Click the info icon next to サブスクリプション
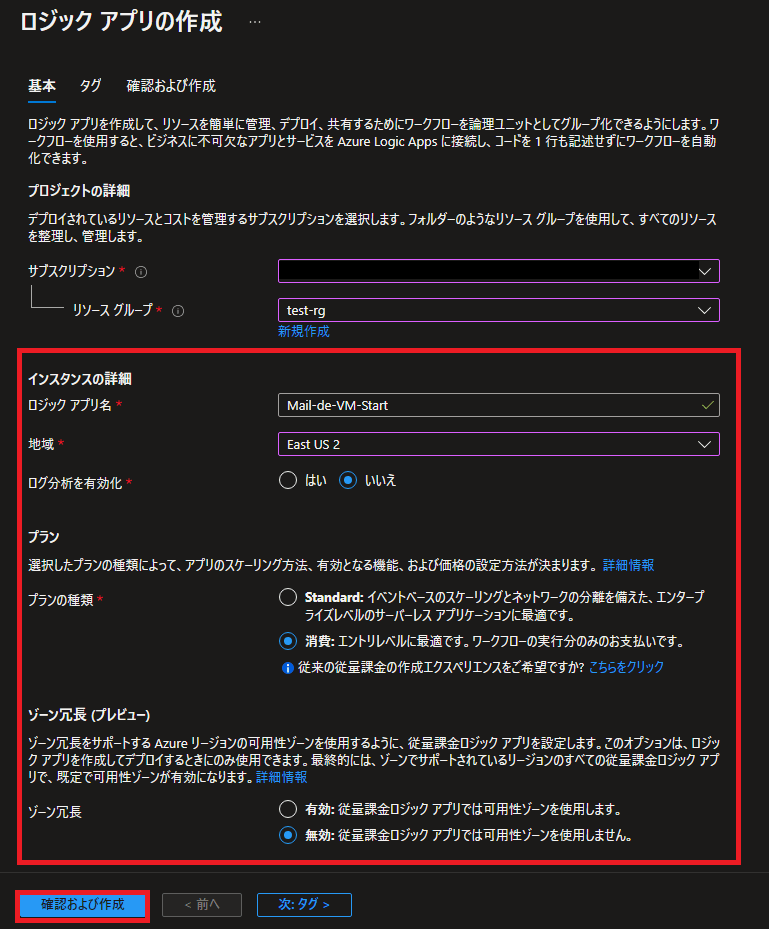The image size is (769, 929). (x=141, y=272)
